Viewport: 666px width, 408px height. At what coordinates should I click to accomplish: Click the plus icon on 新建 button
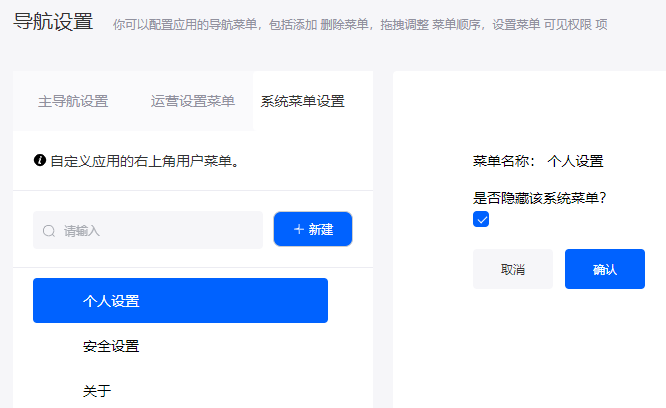(x=299, y=229)
